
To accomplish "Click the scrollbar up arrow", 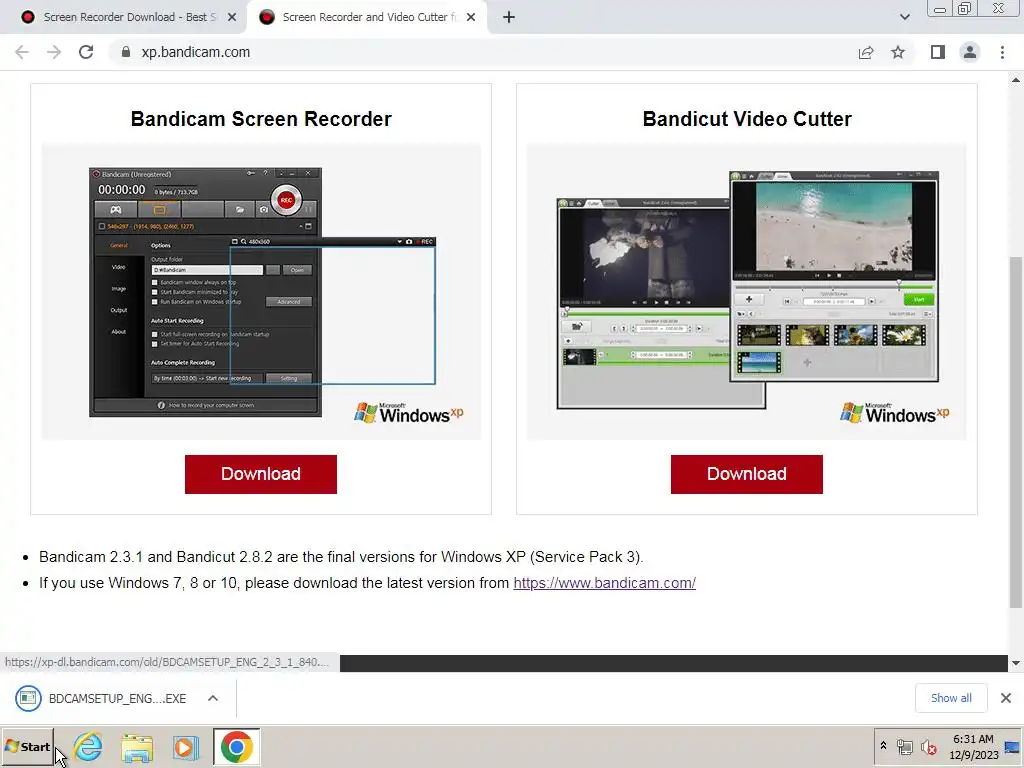I will pyautogui.click(x=1016, y=80).
